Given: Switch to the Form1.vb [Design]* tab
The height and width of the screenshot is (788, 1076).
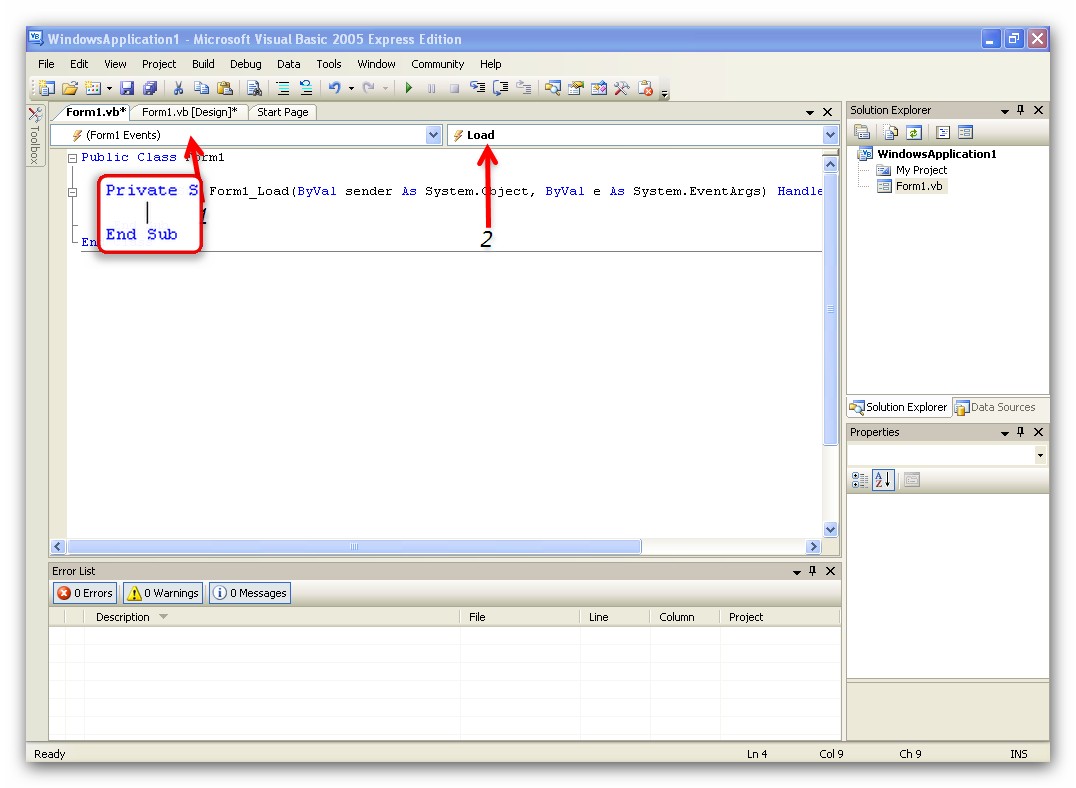Looking at the screenshot, I should 189,112.
